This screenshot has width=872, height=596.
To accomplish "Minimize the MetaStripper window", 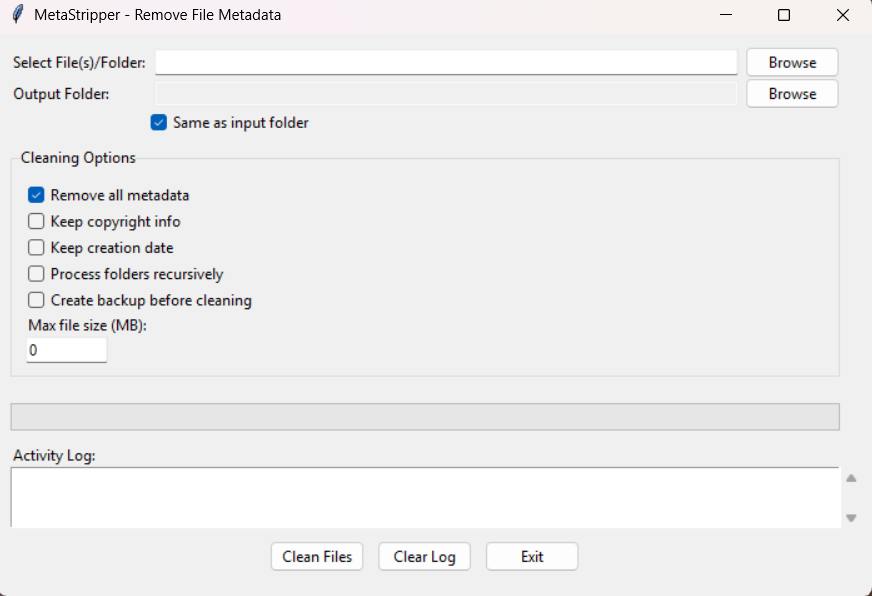I will pos(726,15).
